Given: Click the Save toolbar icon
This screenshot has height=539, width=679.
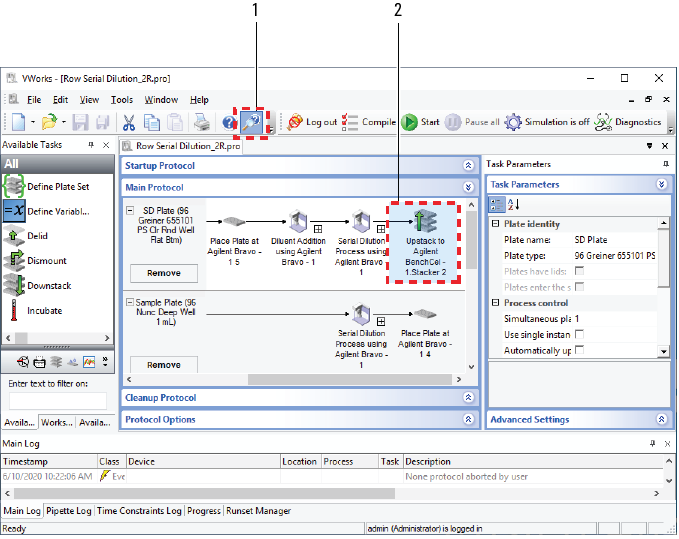Looking at the screenshot, I should coord(81,122).
